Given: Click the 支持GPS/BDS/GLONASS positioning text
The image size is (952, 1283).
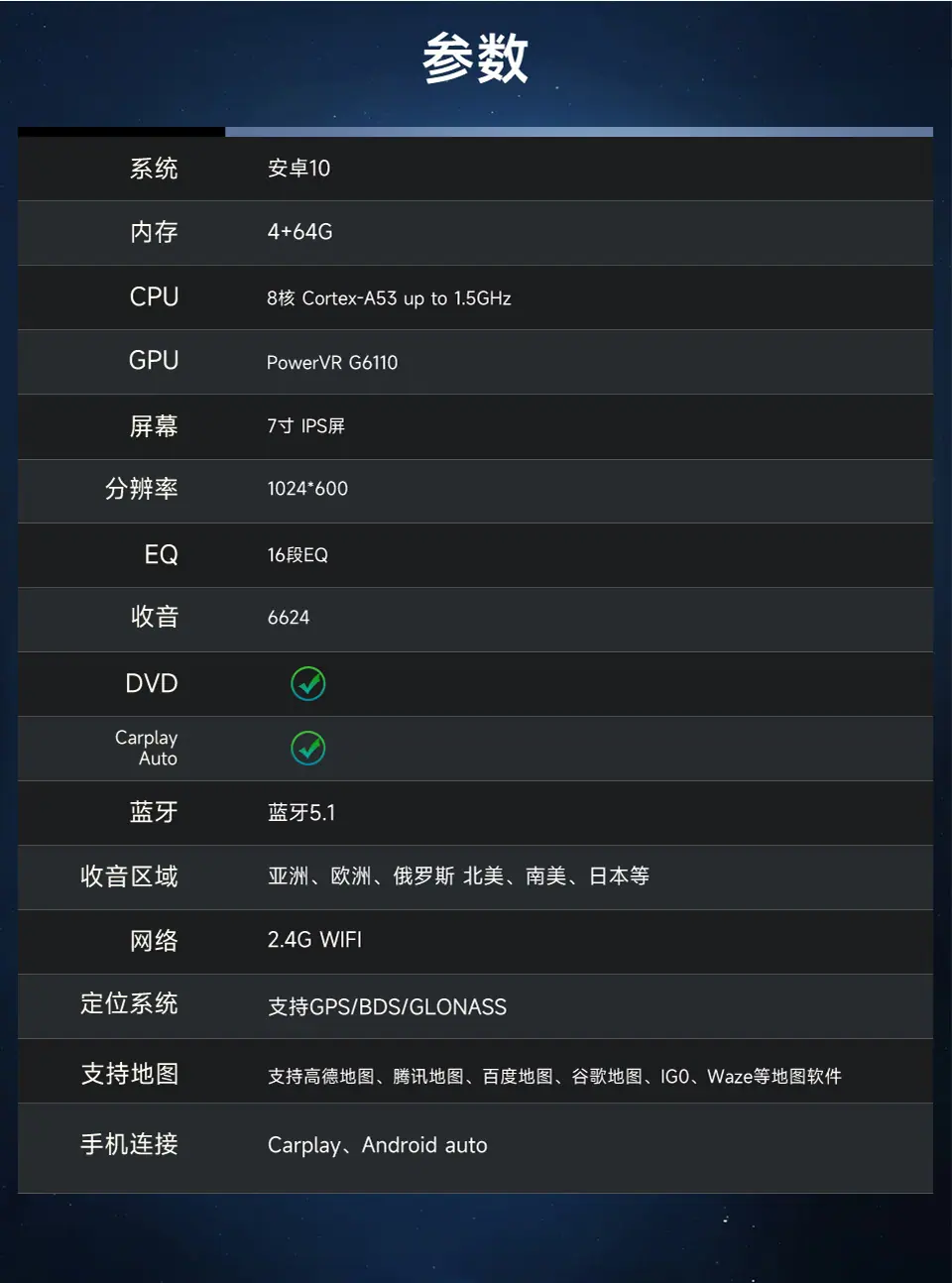Looking at the screenshot, I should (387, 1007).
